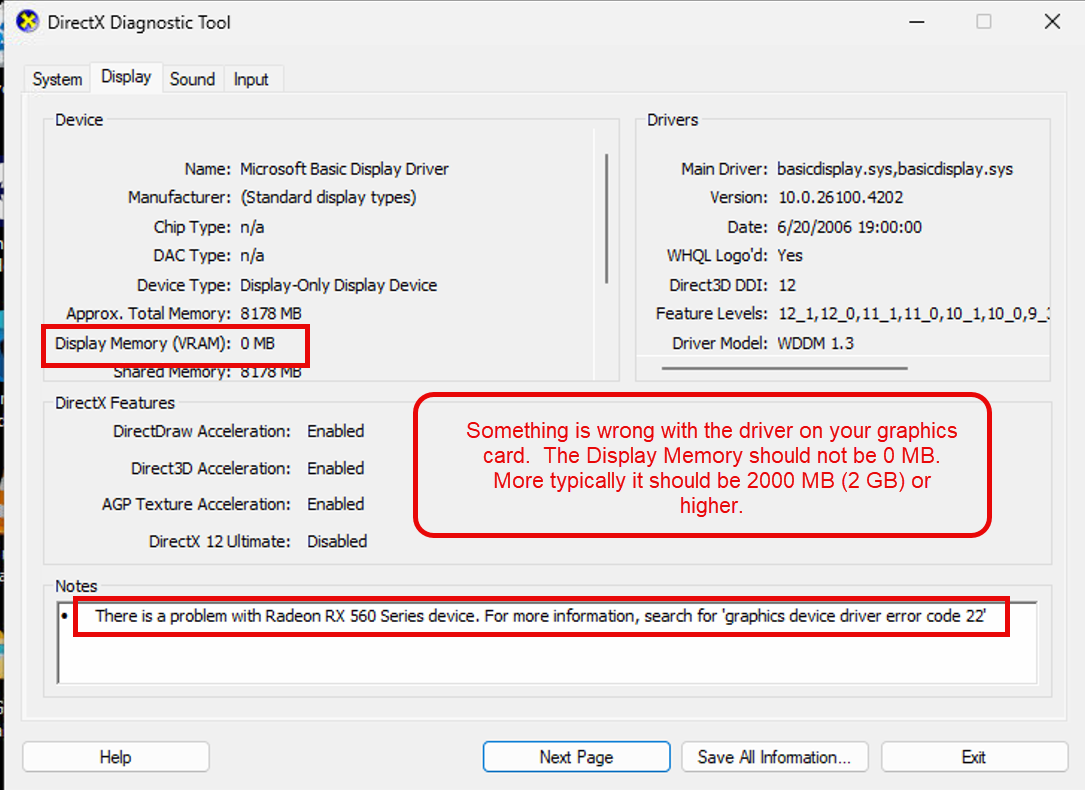Select the Display tab
The width and height of the screenshot is (1085, 790).
(x=126, y=77)
